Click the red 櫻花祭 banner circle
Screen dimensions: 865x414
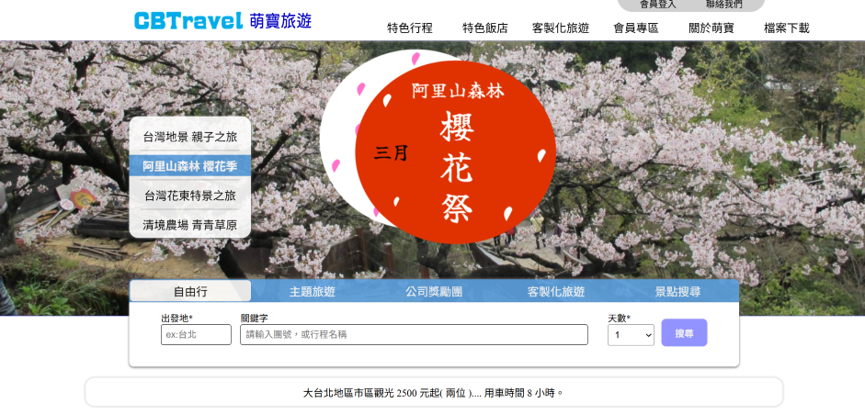tap(455, 152)
